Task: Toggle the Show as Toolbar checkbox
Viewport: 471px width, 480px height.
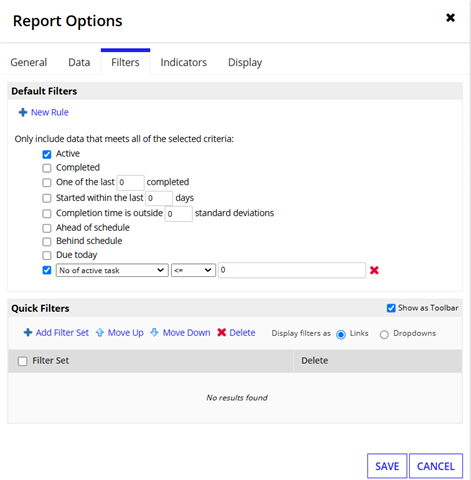Action: 391,308
